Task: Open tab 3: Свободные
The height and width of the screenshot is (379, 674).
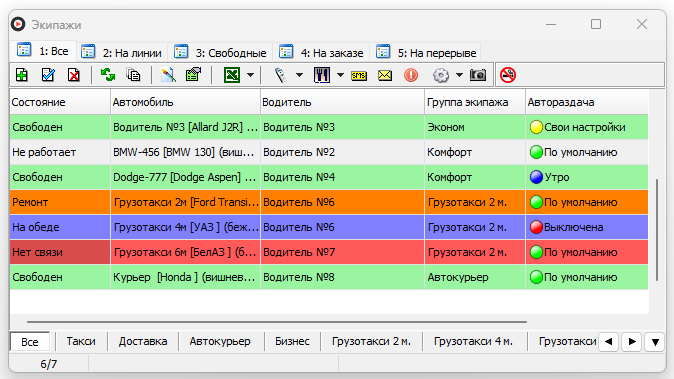Action: [x=221, y=53]
